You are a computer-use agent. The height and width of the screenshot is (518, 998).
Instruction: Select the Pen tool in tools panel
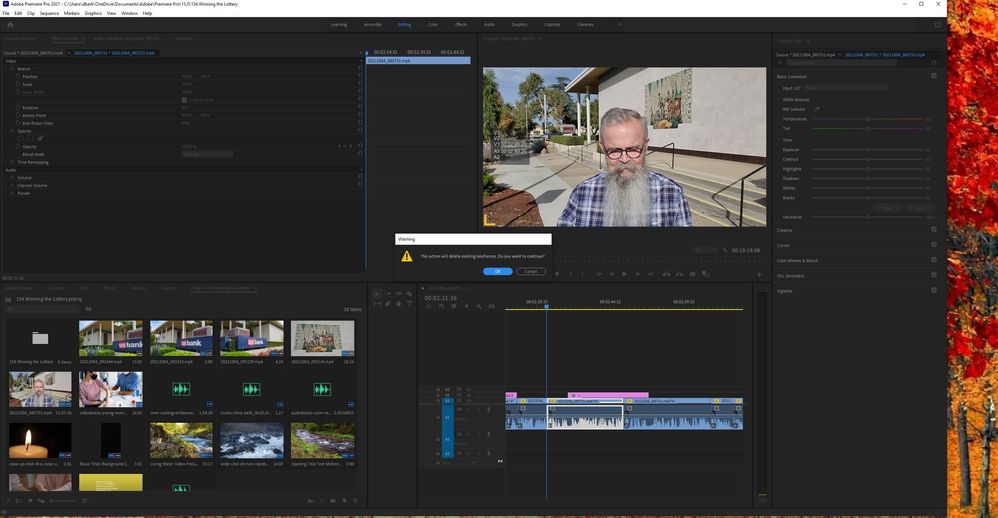[388, 304]
